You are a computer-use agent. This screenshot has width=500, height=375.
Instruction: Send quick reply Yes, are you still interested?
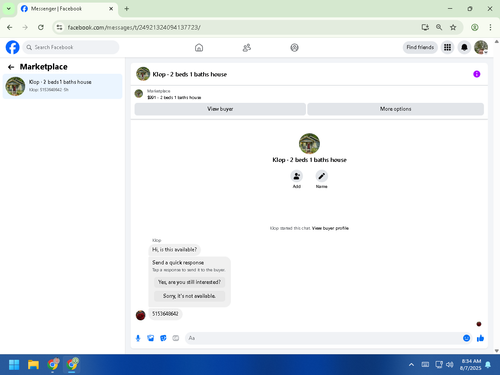(x=189, y=282)
